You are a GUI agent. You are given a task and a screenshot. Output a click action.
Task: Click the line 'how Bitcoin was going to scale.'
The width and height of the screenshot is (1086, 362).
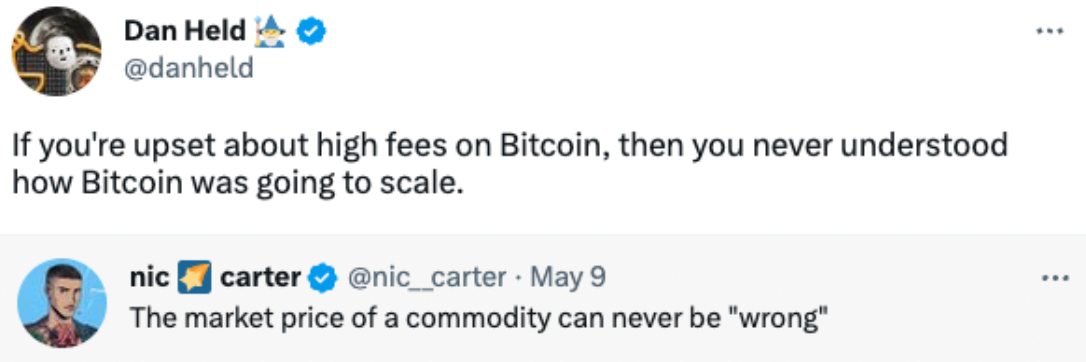pos(238,183)
